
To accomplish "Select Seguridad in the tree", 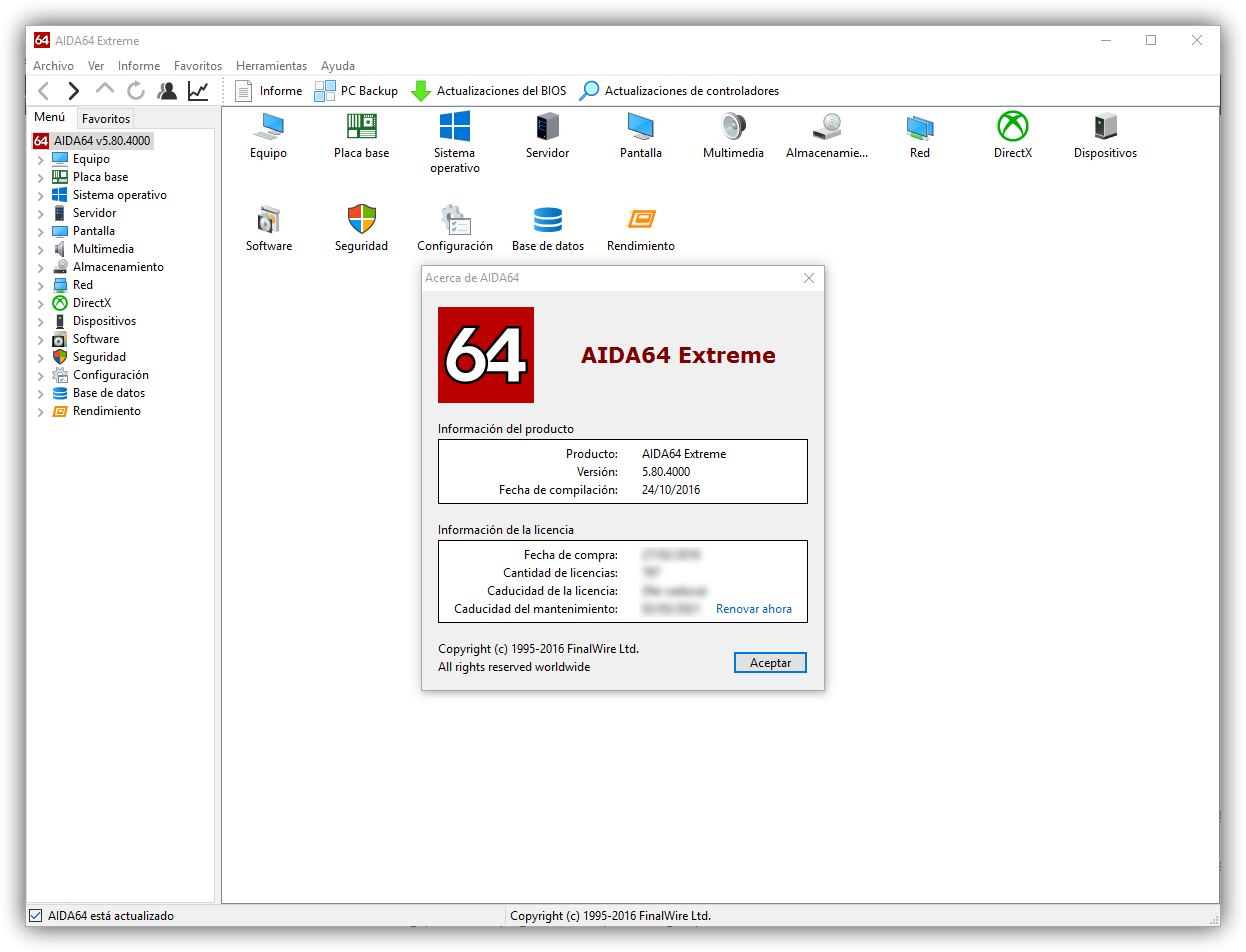I will [99, 357].
